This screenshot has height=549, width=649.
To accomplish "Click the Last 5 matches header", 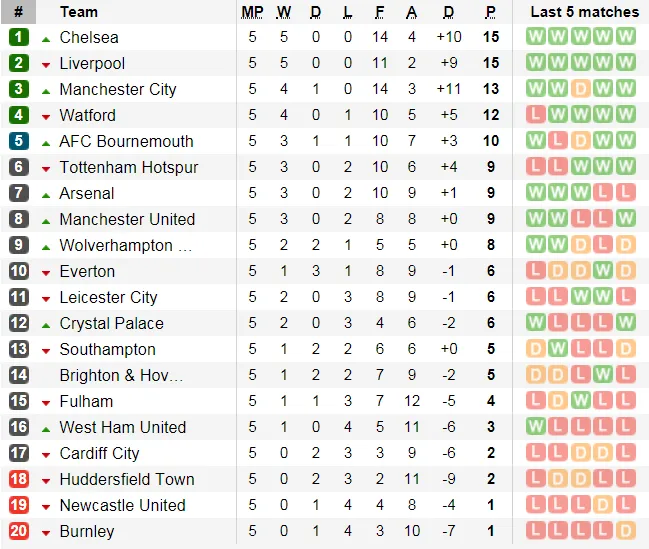I will pos(584,12).
